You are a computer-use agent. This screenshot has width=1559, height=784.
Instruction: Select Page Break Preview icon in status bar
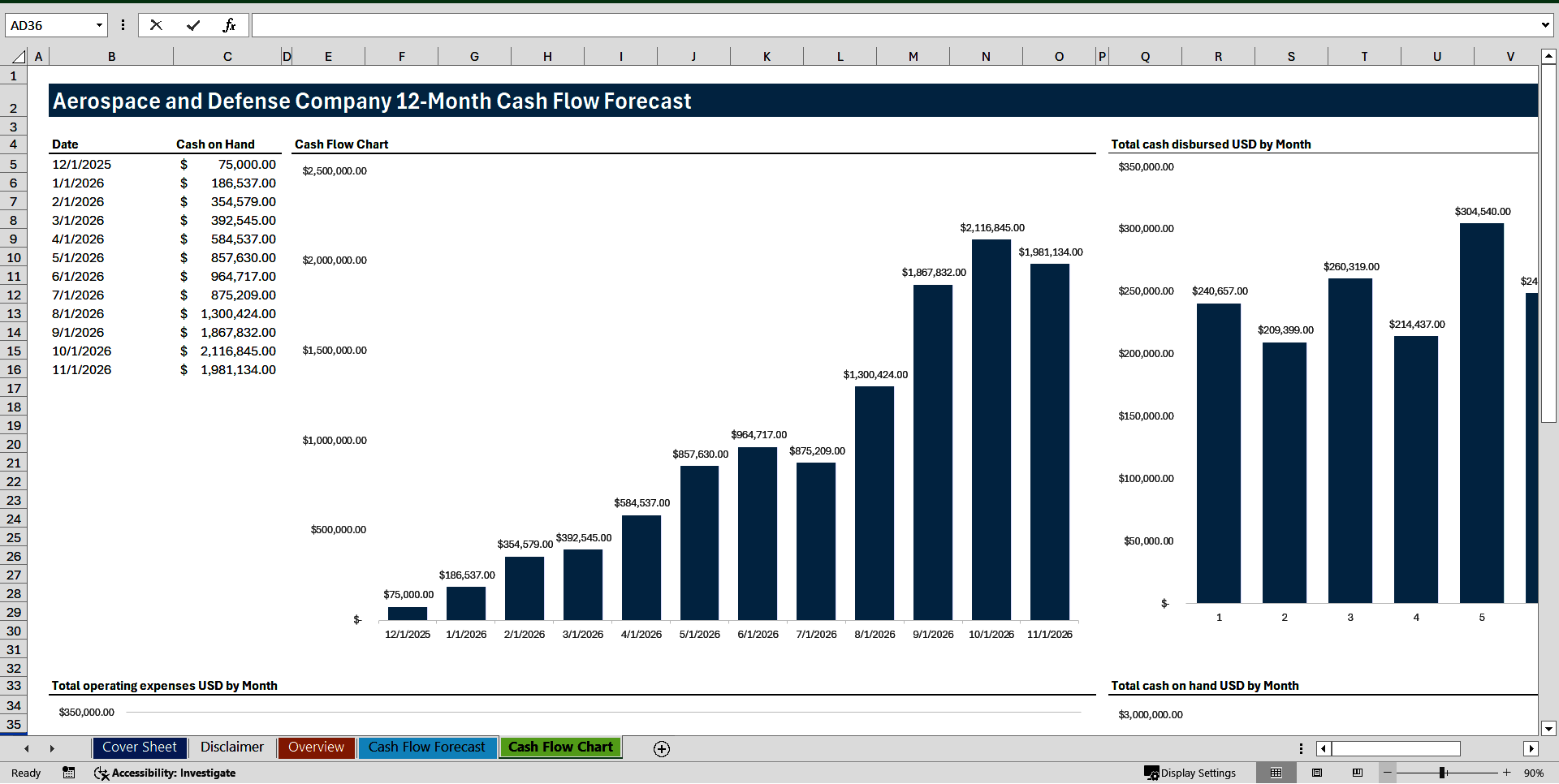click(x=1356, y=773)
